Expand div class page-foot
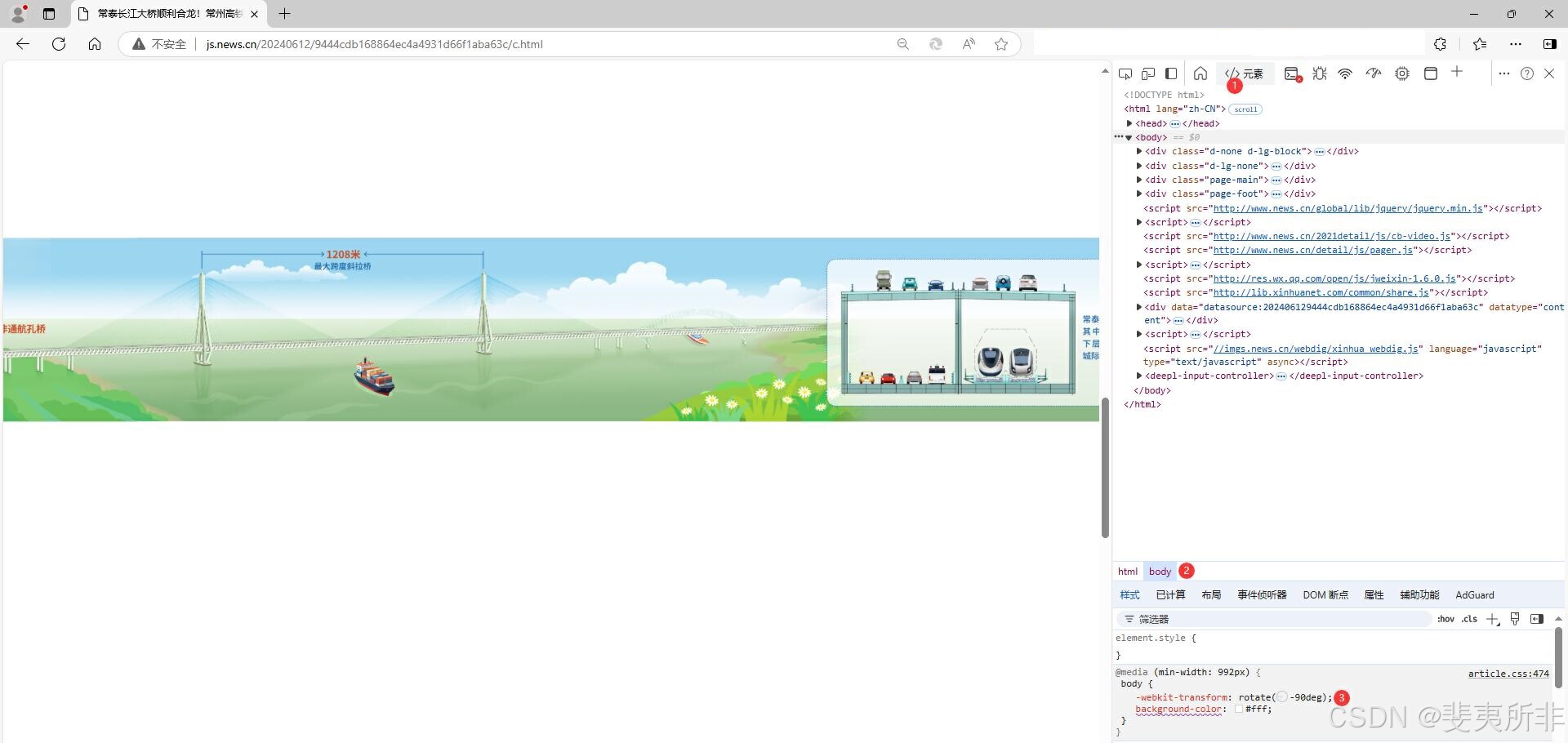1568x743 pixels. [x=1139, y=194]
